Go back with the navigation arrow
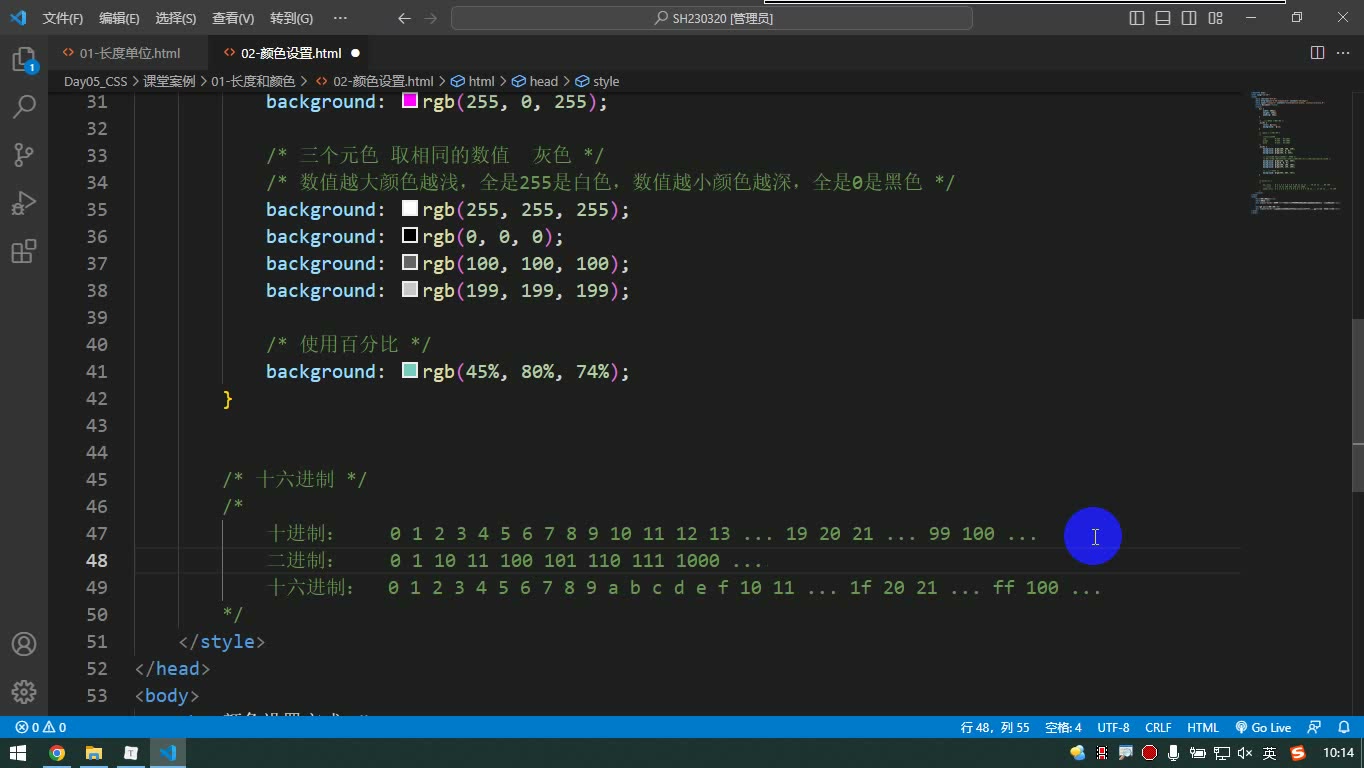Image resolution: width=1364 pixels, height=768 pixels. tap(404, 18)
